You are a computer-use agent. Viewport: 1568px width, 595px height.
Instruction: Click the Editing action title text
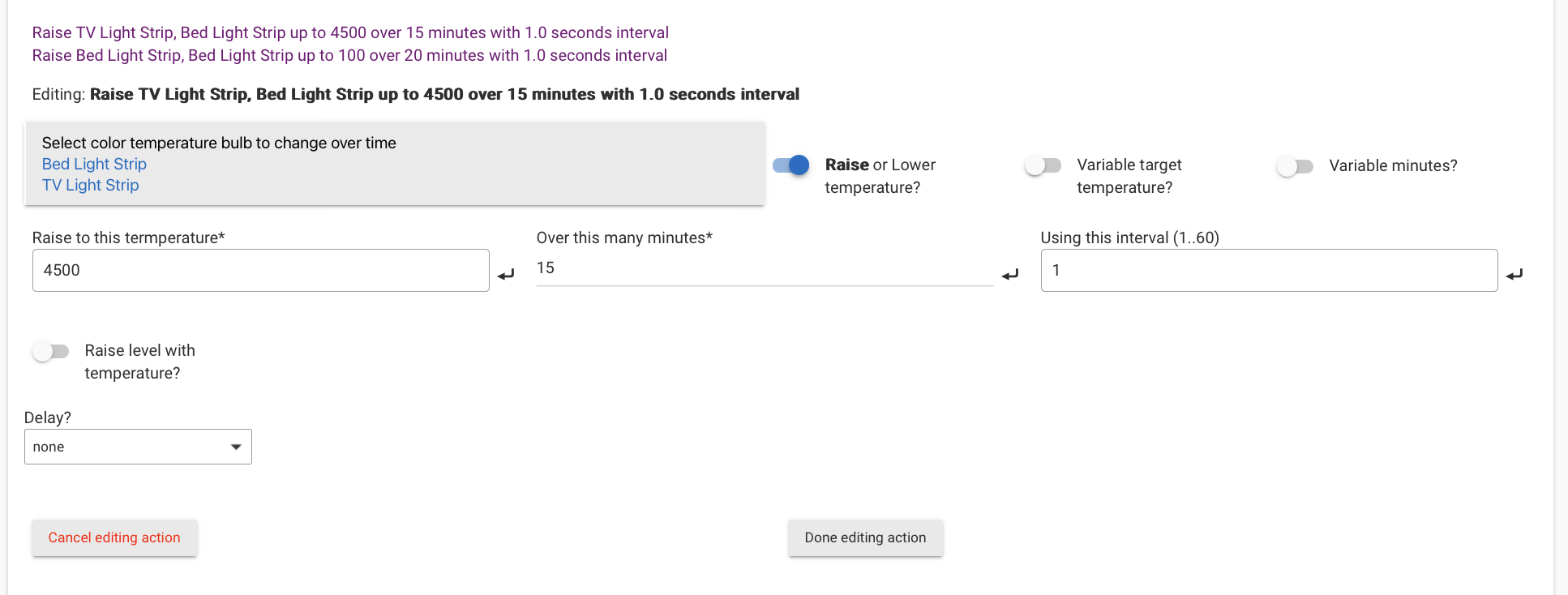pos(444,94)
